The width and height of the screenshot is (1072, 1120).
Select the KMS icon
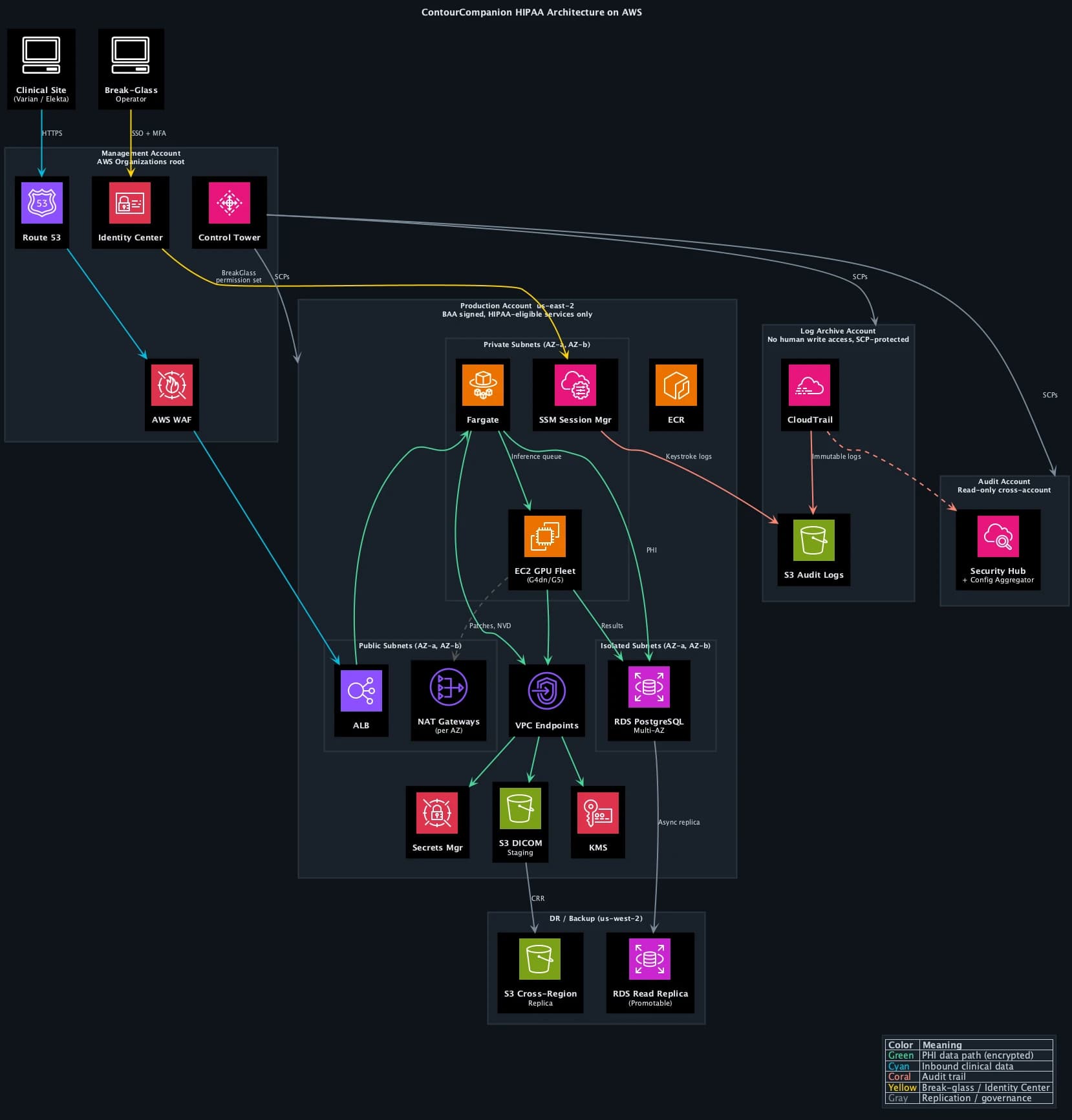coord(597,813)
